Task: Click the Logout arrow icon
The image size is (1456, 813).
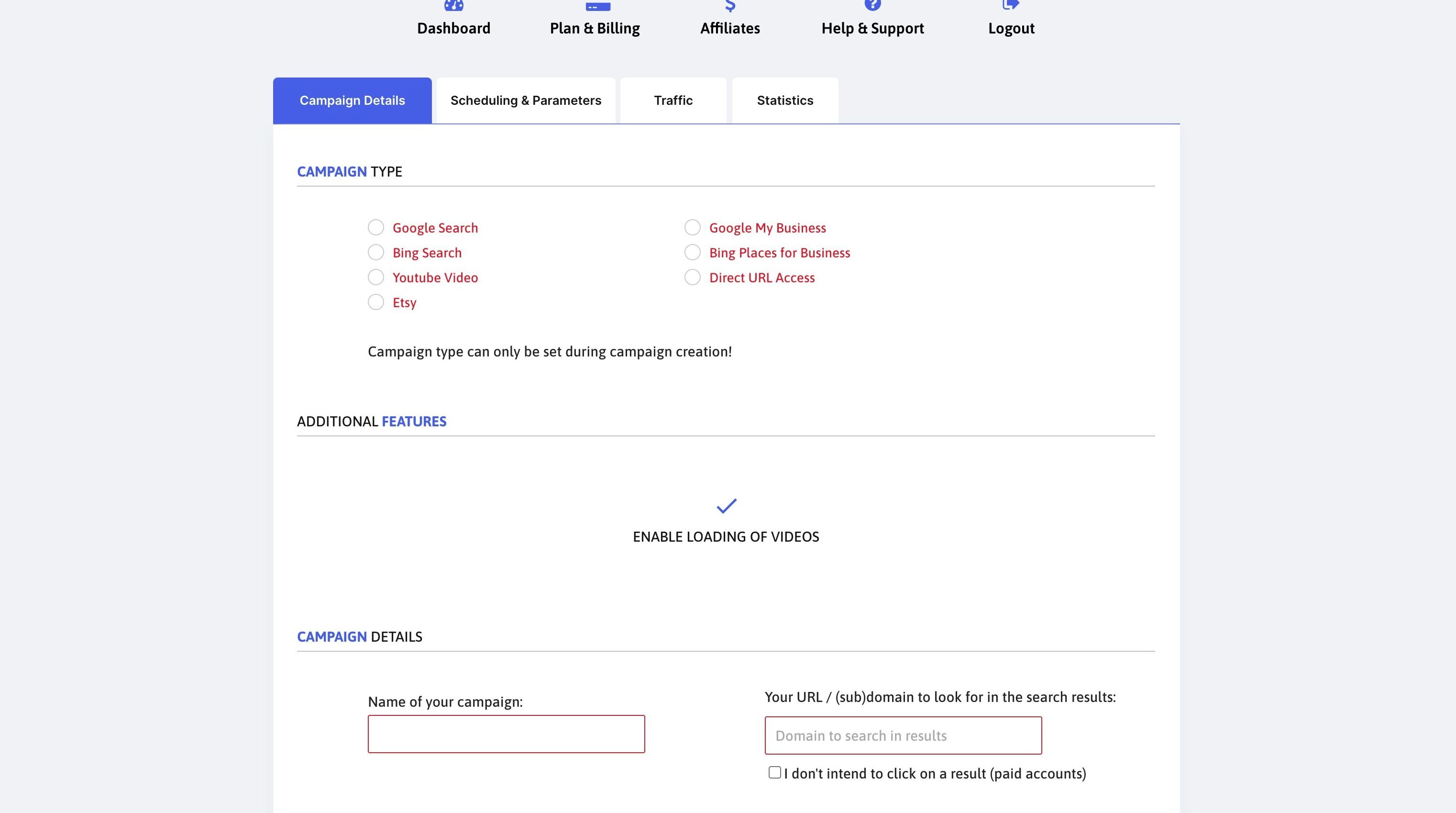Action: 1010,5
